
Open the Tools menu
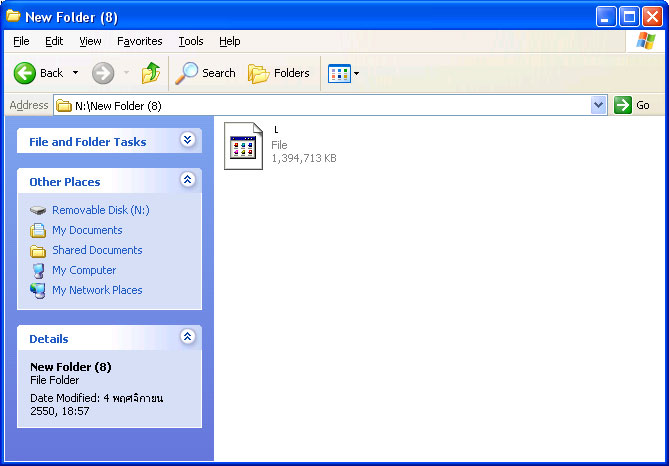click(x=191, y=41)
